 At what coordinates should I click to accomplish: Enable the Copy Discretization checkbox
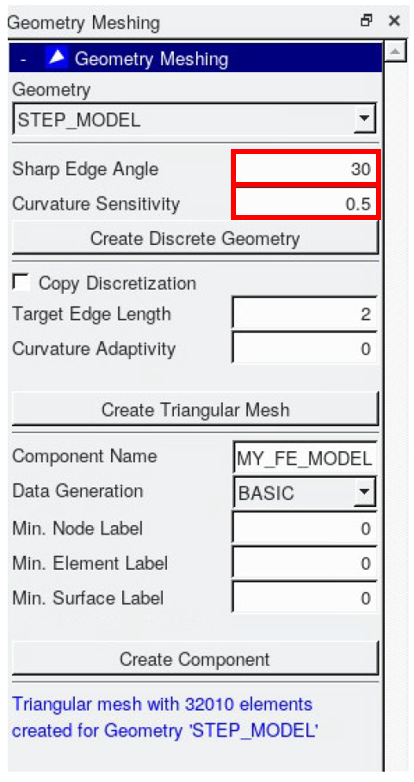tap(21, 282)
